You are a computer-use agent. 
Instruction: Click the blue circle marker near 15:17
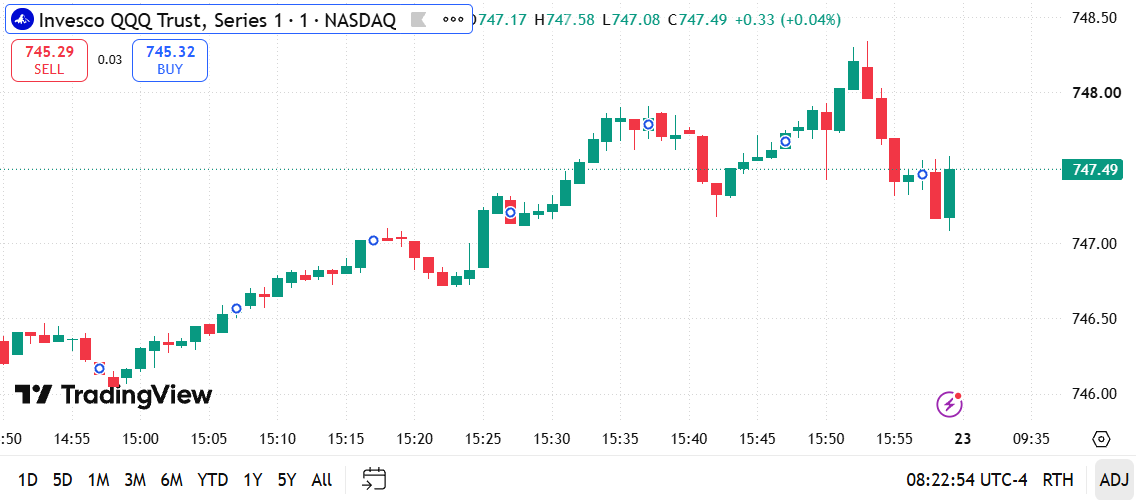pos(374,240)
